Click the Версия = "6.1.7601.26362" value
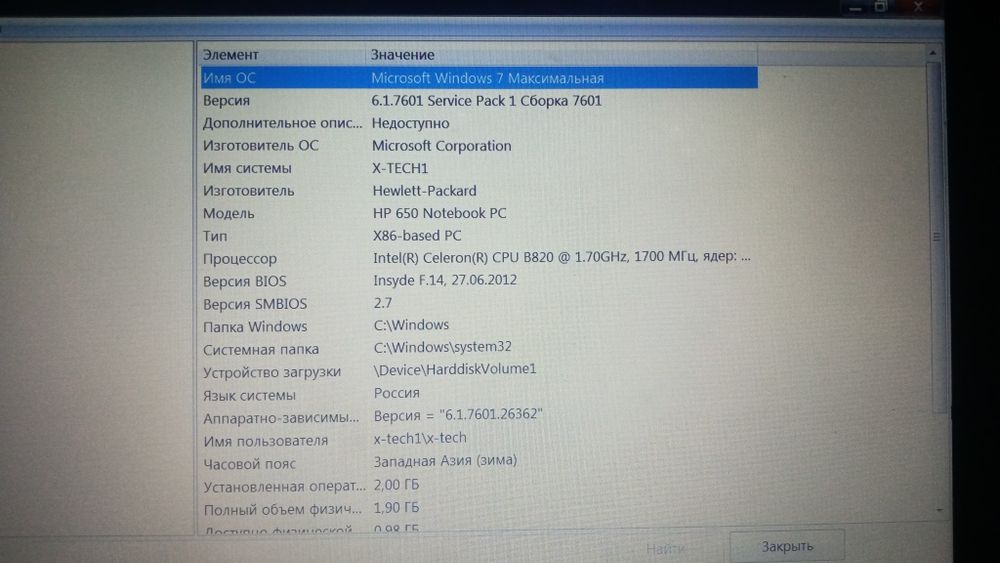The width and height of the screenshot is (1000, 563). 458,415
